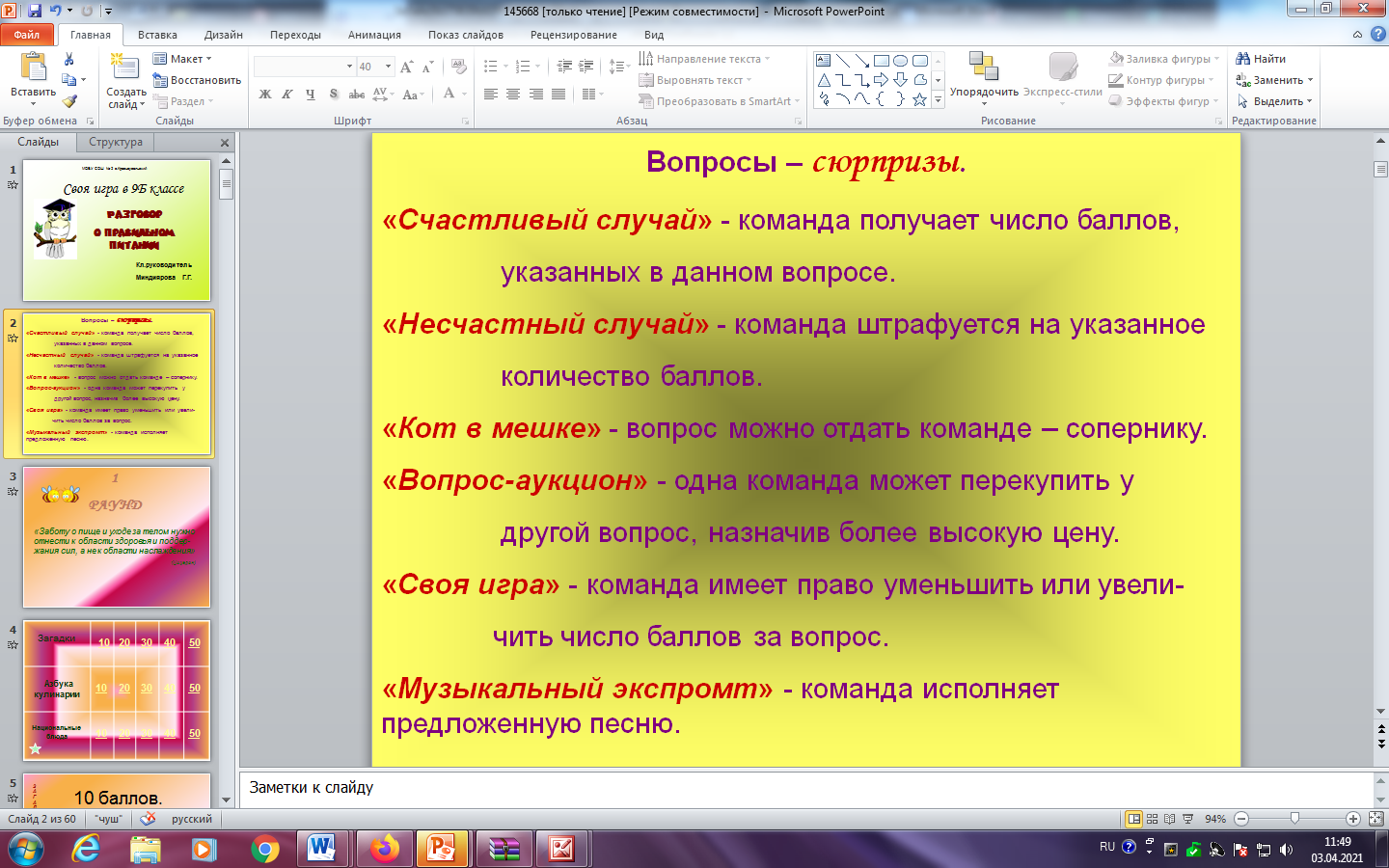Align text left
This screenshot has width=1389, height=868.
coord(491,95)
